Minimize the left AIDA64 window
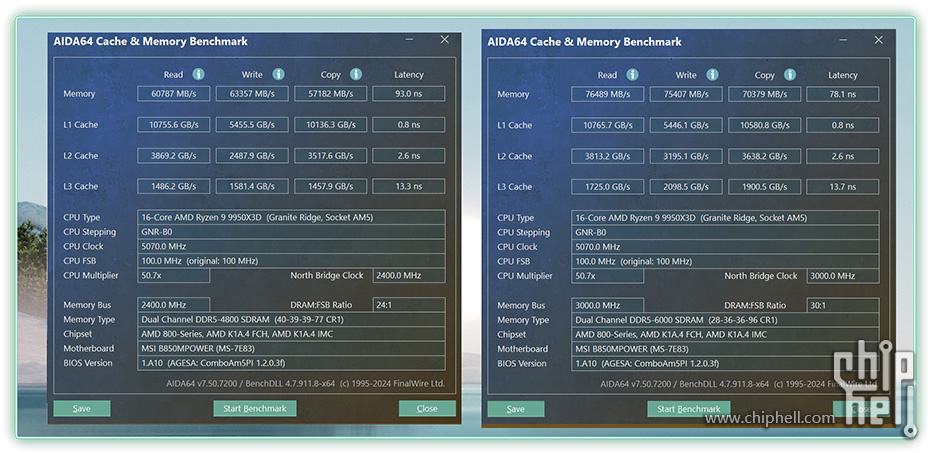 tap(410, 40)
